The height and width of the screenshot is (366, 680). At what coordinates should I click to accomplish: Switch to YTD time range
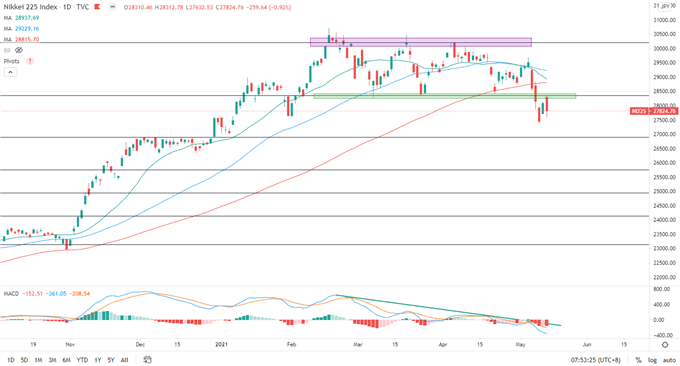[x=82, y=360]
